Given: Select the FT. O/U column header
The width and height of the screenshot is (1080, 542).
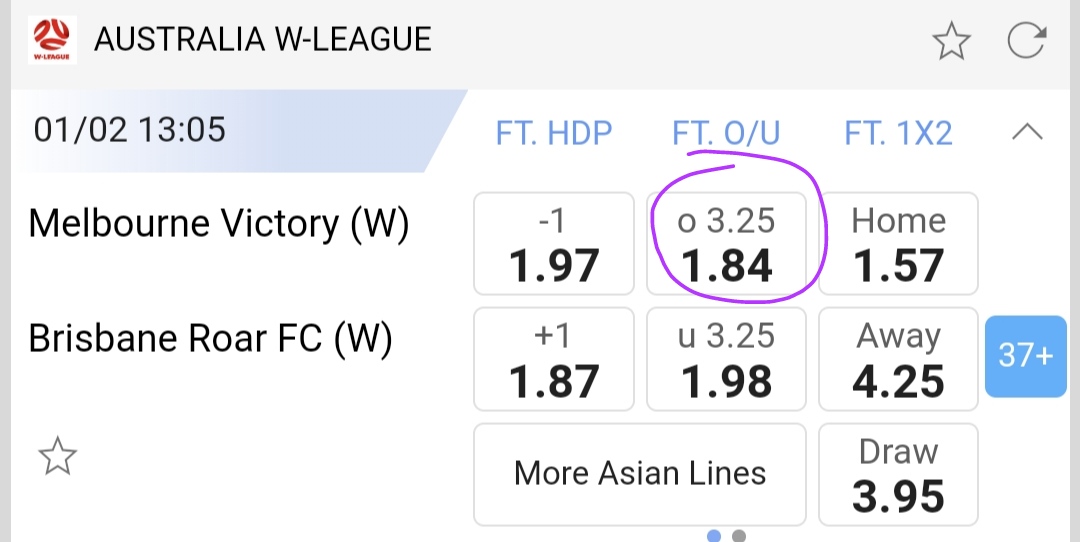Looking at the screenshot, I should [726, 133].
